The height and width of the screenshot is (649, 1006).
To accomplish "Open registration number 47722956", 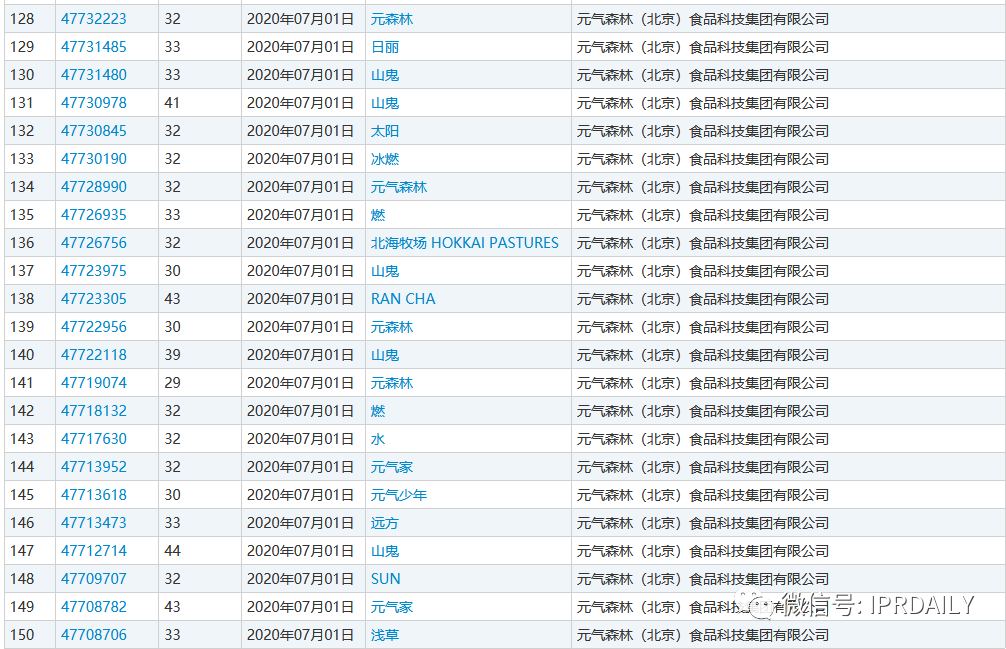I will tap(94, 327).
